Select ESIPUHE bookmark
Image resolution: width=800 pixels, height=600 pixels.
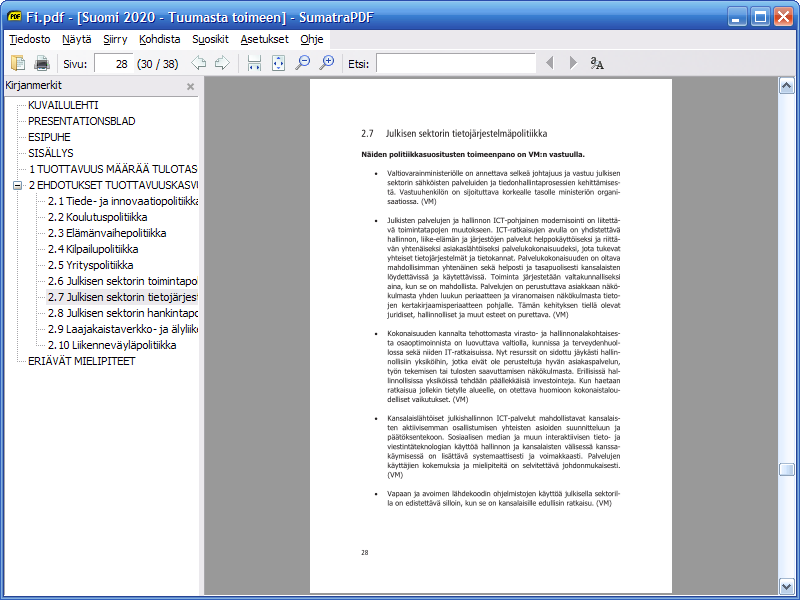(x=49, y=137)
